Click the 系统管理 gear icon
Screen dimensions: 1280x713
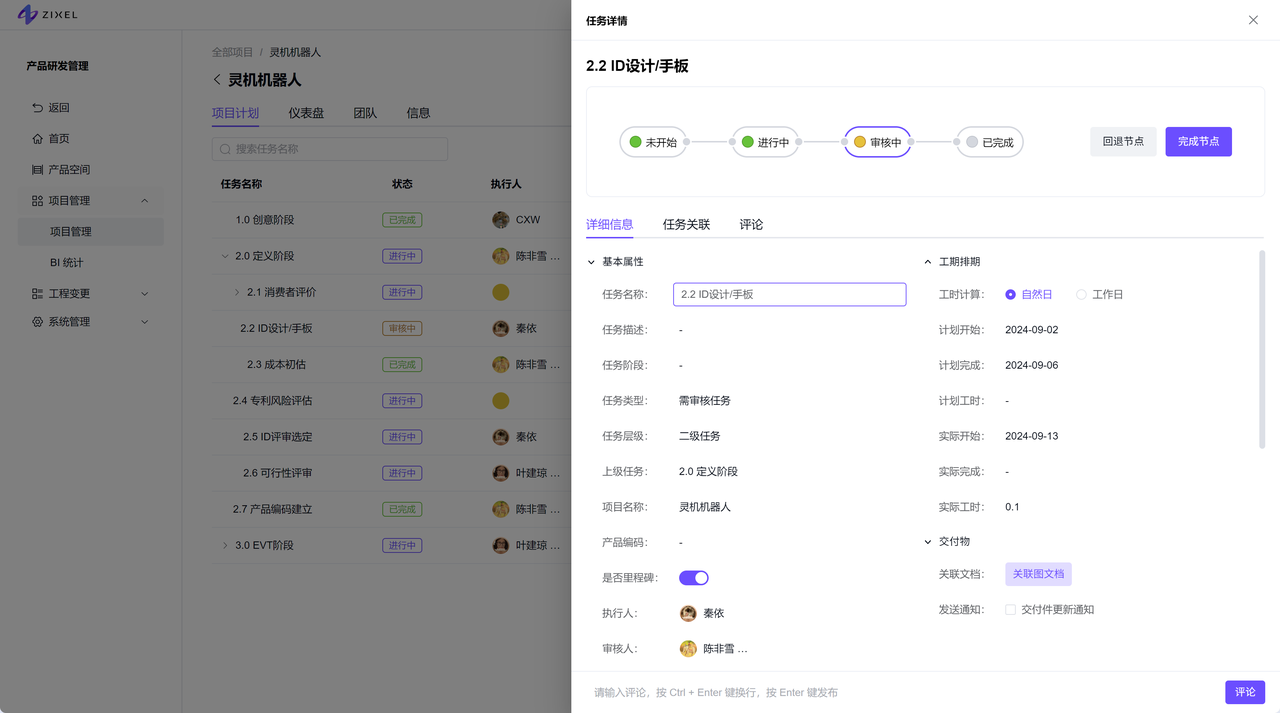coord(37,321)
